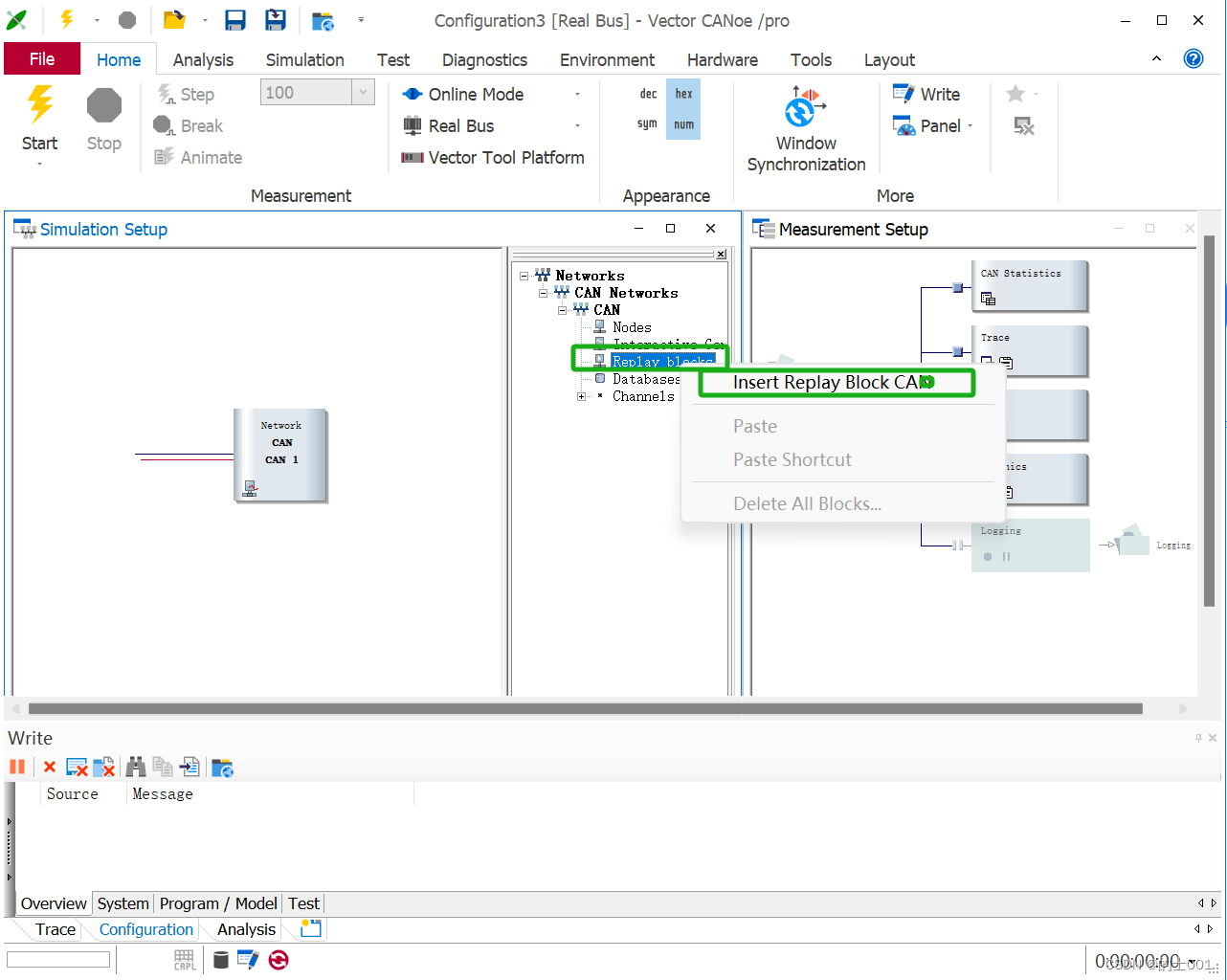Click the black database cylinder in status bar
The image size is (1227, 980).
pos(221,960)
